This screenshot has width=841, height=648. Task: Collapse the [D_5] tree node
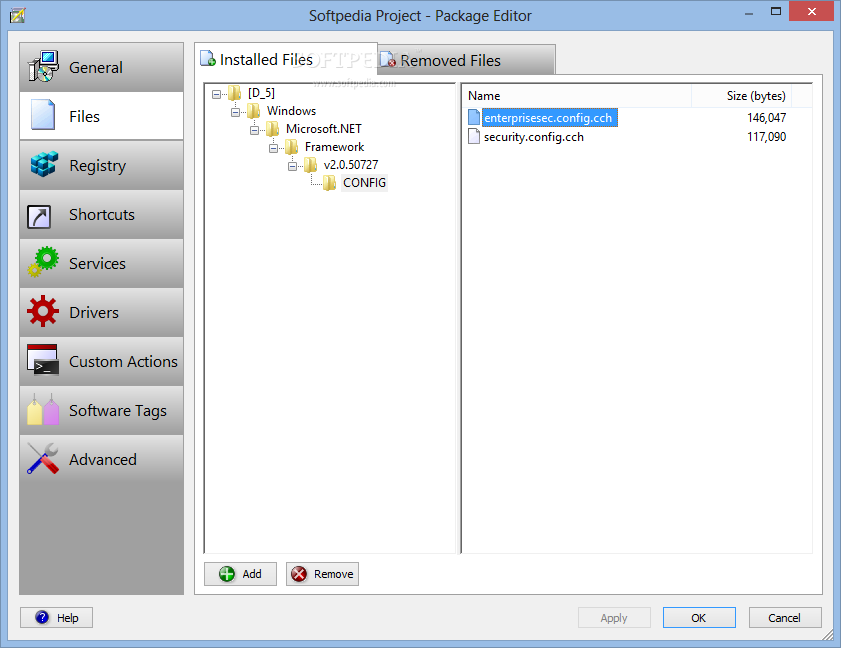click(x=216, y=94)
